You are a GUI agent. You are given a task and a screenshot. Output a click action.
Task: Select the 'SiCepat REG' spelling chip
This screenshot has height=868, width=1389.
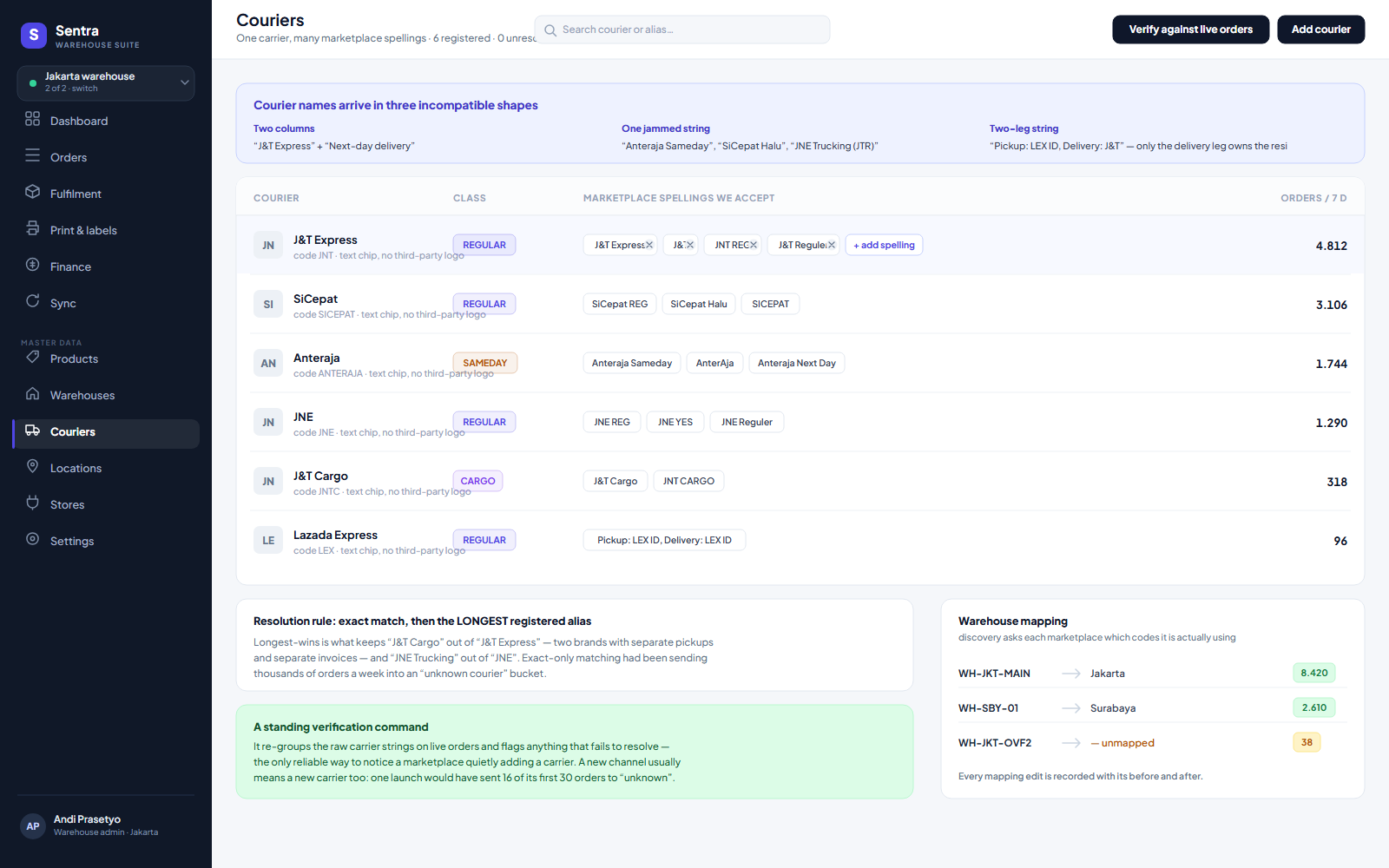[620, 304]
